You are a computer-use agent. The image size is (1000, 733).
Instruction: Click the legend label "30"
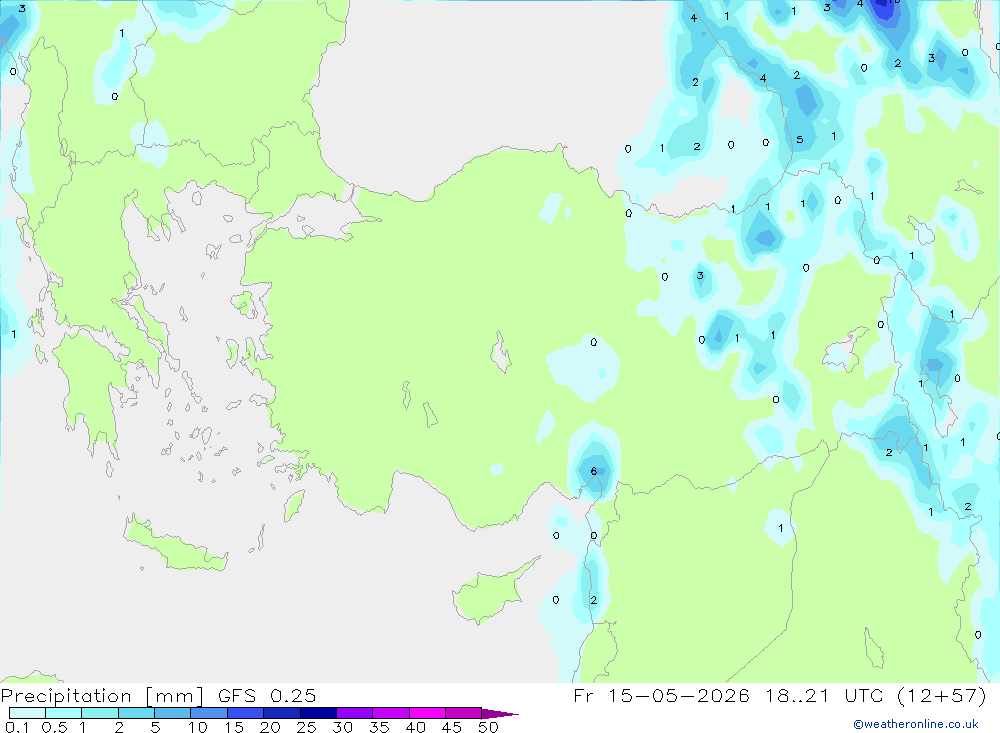point(342,727)
